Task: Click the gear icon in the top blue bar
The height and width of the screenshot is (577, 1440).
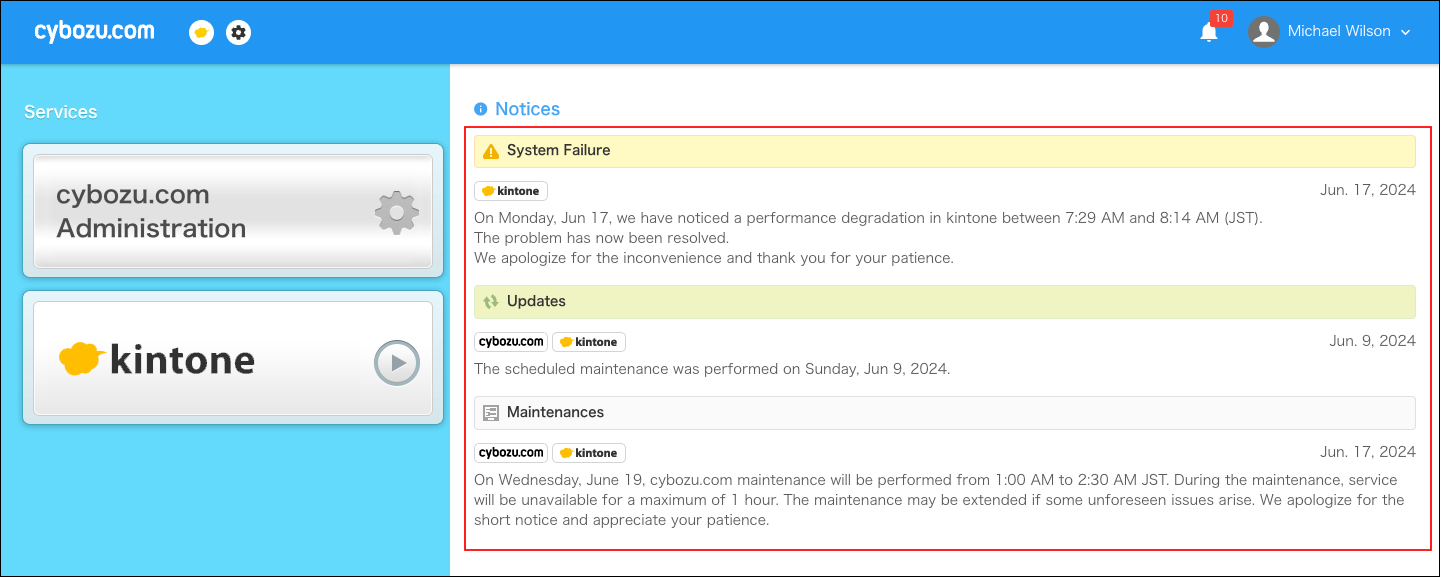Action: (238, 32)
